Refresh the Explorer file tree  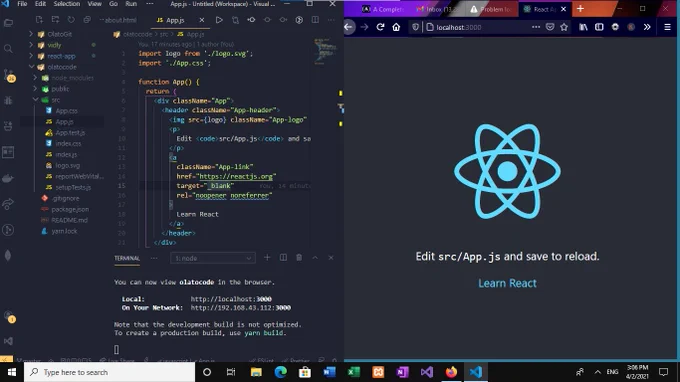pos(71,20)
